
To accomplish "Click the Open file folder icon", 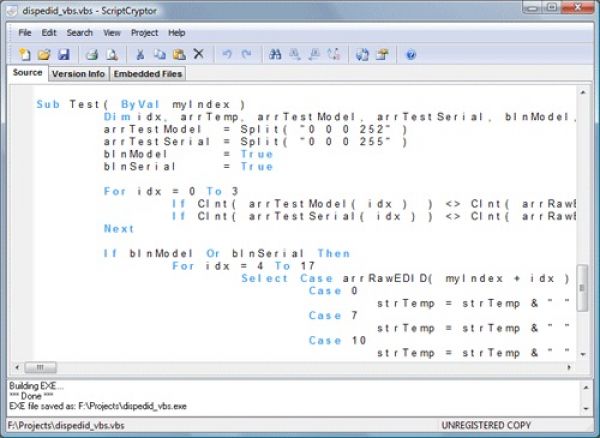I will [44, 55].
